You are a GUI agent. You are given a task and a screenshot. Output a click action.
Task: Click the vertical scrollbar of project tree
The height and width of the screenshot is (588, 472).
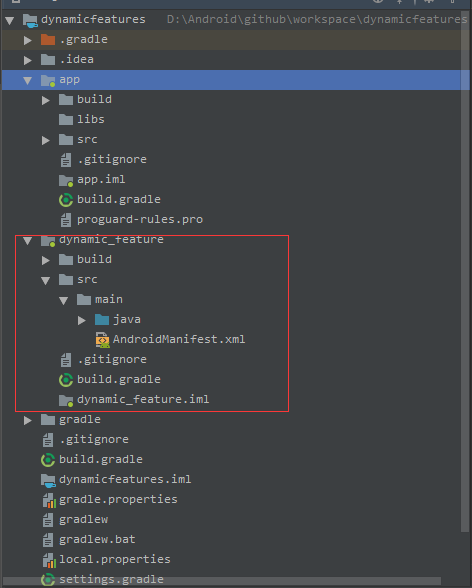pos(465,273)
